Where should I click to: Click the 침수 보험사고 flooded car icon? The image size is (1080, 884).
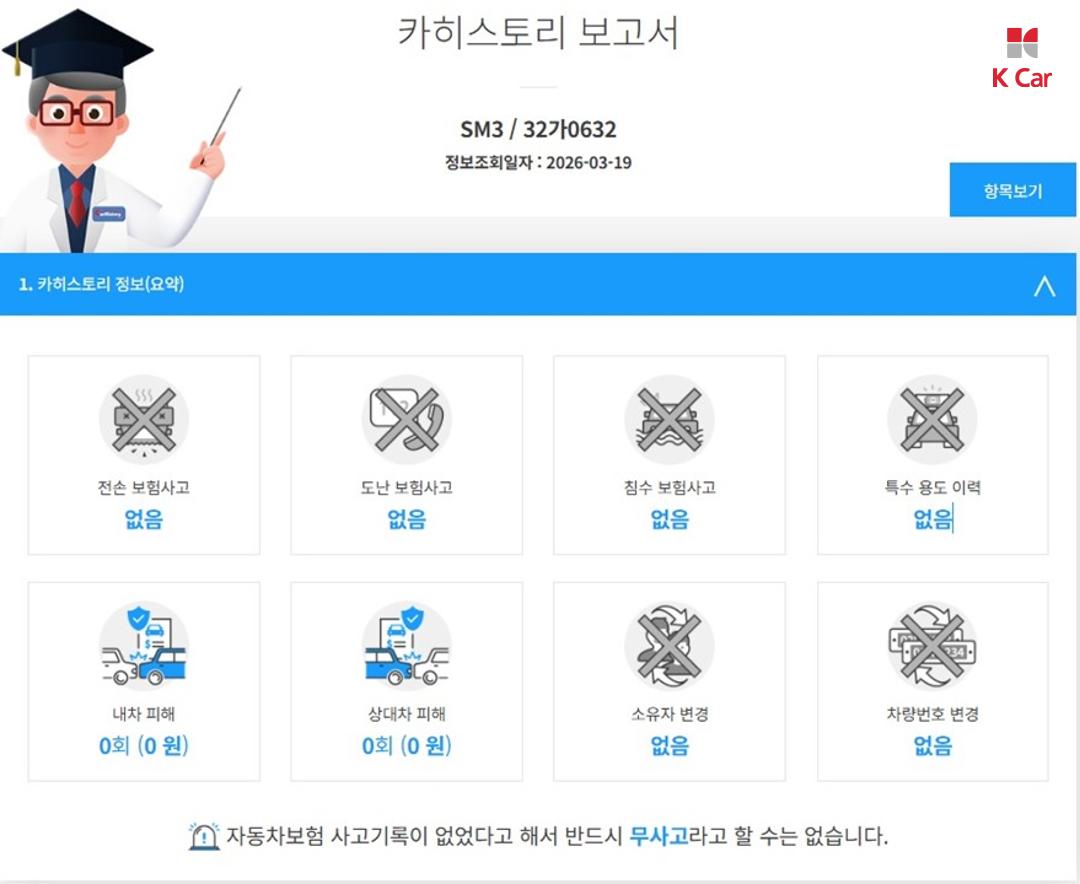pos(669,420)
